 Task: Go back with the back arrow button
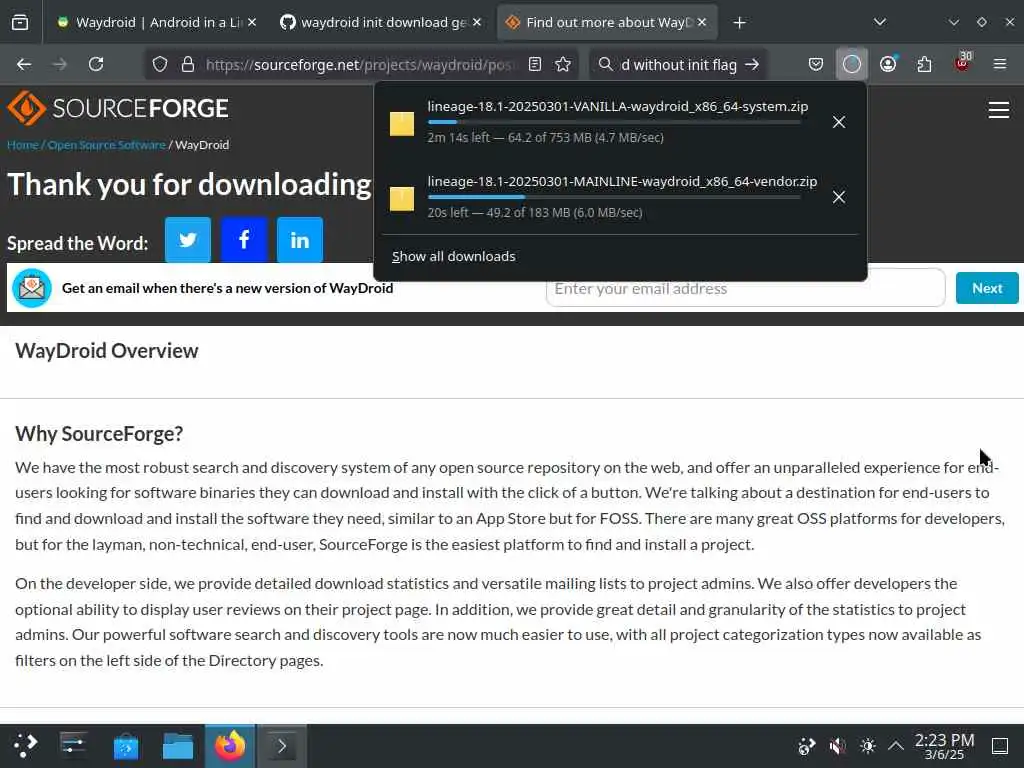coord(24,64)
